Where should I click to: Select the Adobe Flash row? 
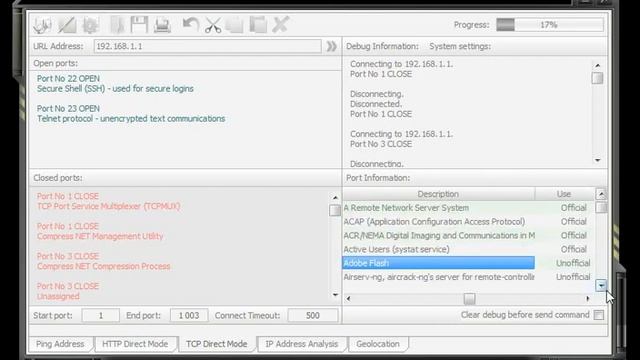pos(438,263)
